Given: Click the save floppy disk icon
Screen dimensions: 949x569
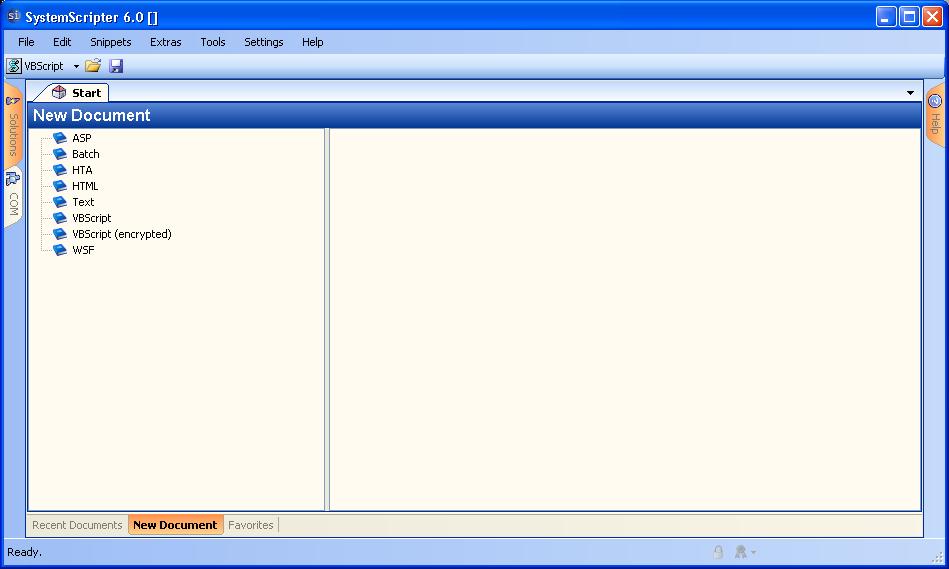Looking at the screenshot, I should click(x=116, y=66).
